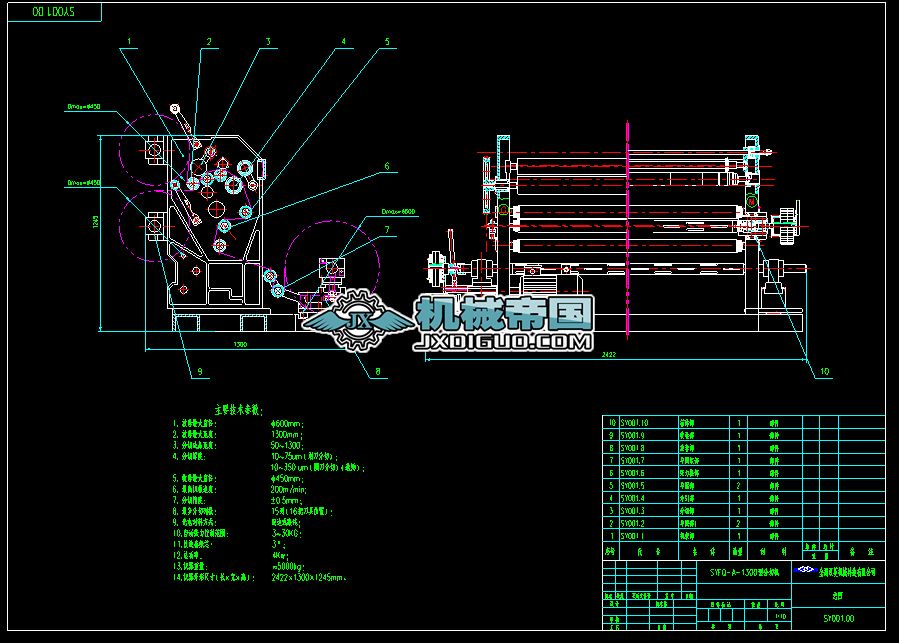Image resolution: width=899 pixels, height=643 pixels.
Task: Click the blue company logo in title block
Action: point(805,571)
